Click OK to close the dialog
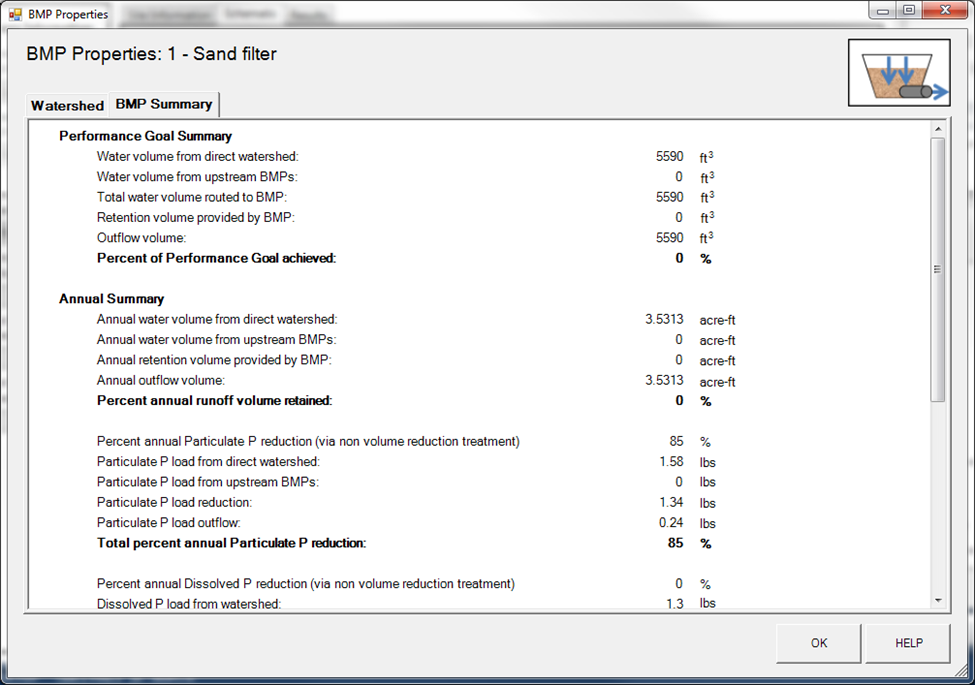Viewport: 975px width, 685px height. point(818,643)
